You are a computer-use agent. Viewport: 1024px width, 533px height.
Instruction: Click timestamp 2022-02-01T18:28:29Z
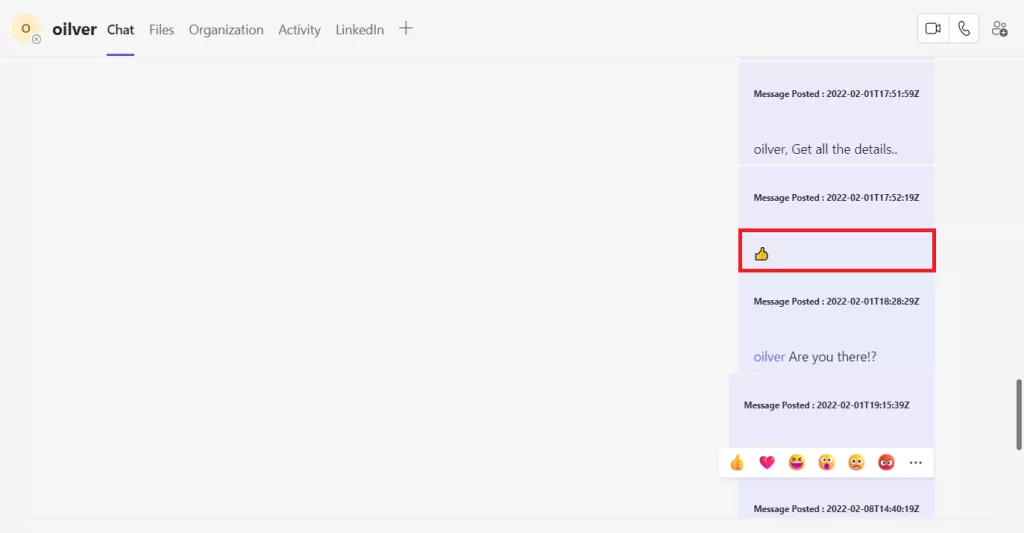872,301
